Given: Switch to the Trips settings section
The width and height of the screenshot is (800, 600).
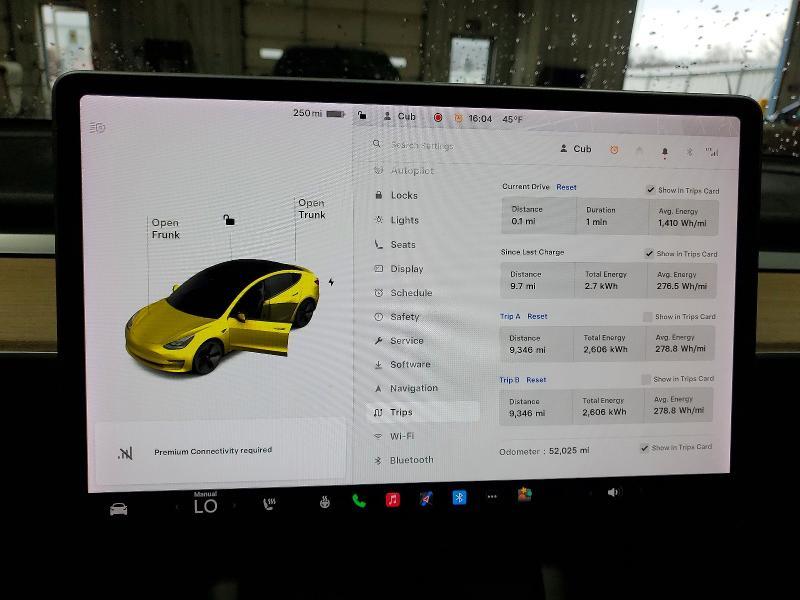Looking at the screenshot, I should (x=398, y=412).
